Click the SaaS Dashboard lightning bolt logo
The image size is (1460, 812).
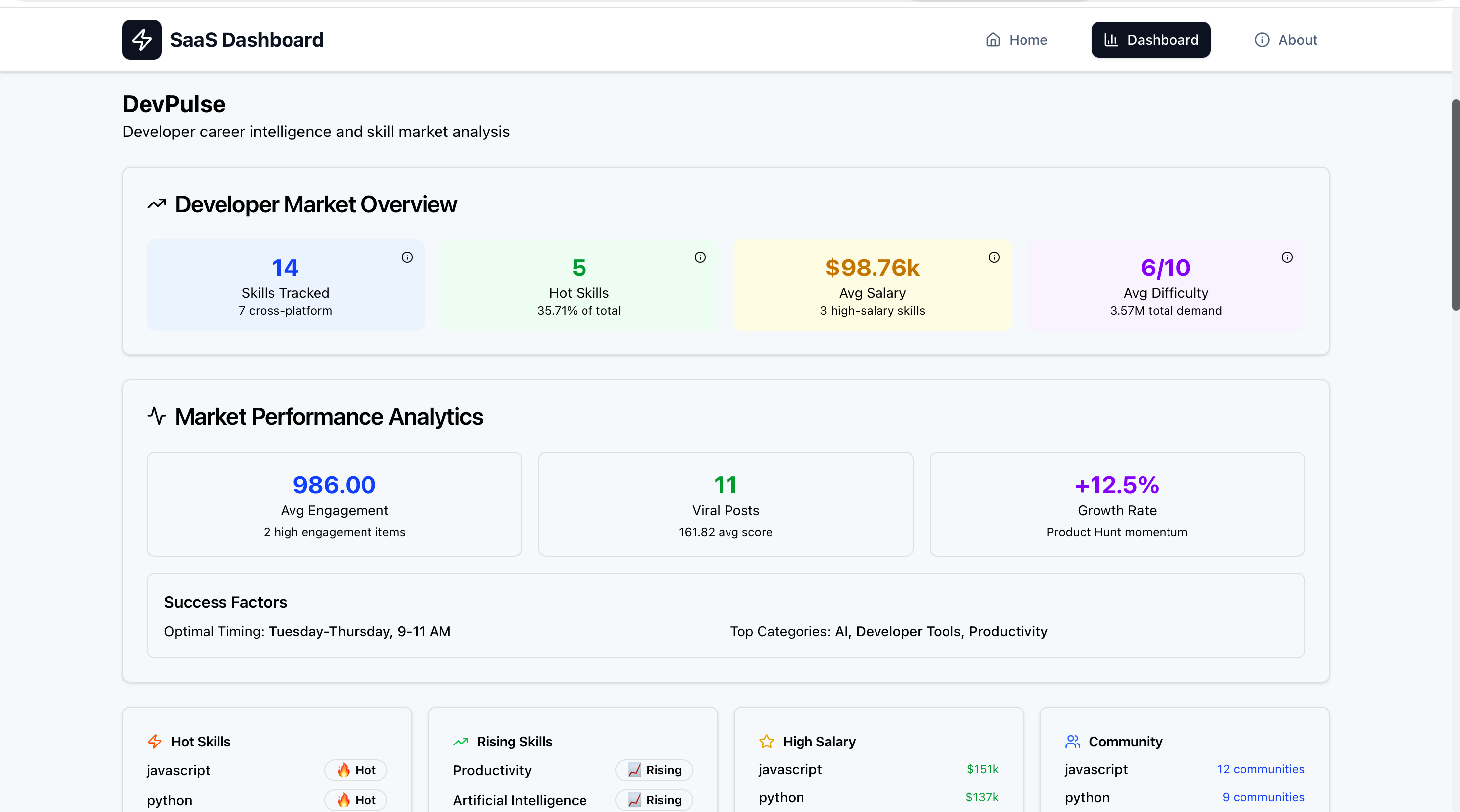point(142,40)
